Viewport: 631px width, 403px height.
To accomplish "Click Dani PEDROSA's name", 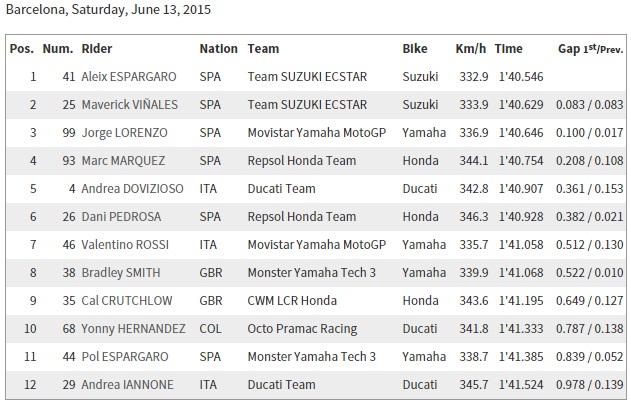I will click(121, 217).
